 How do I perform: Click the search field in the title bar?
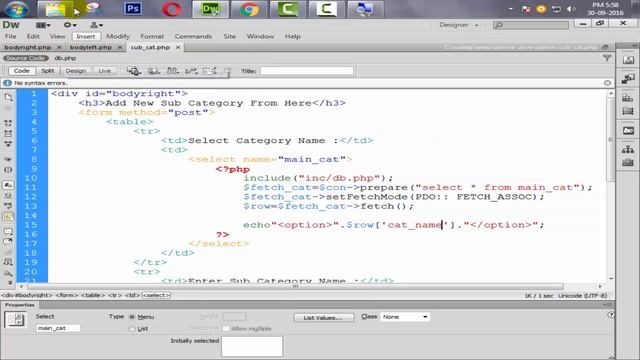(x=531, y=25)
